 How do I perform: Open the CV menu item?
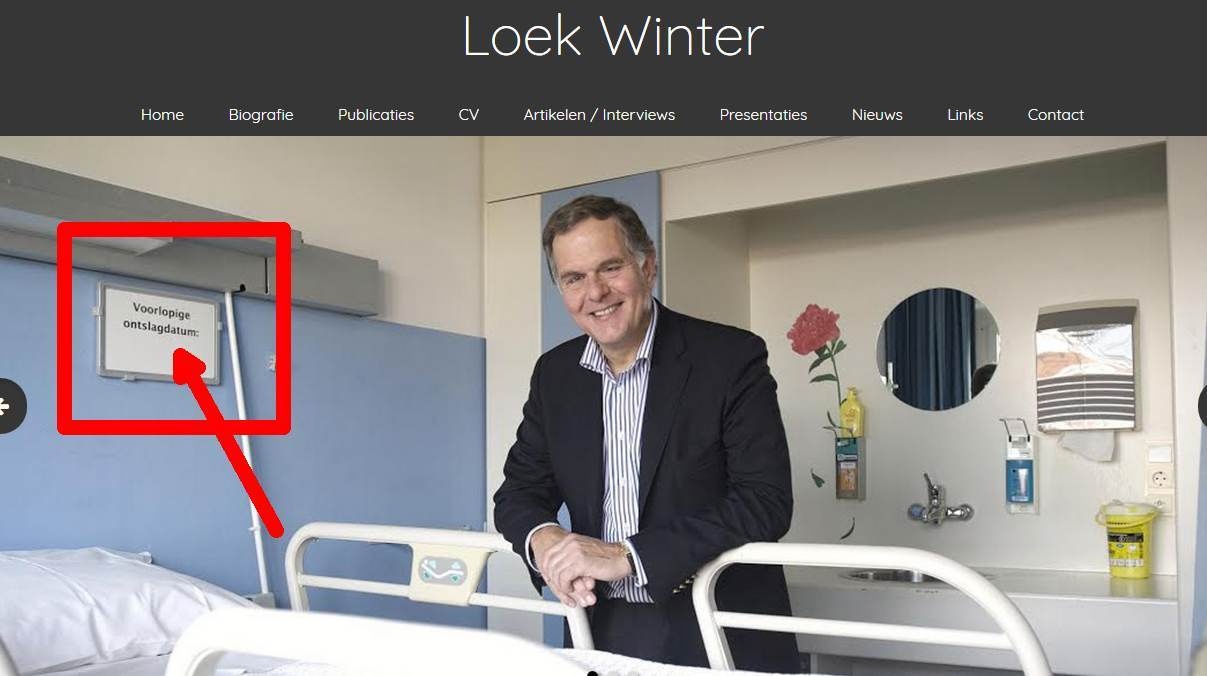[x=469, y=115]
